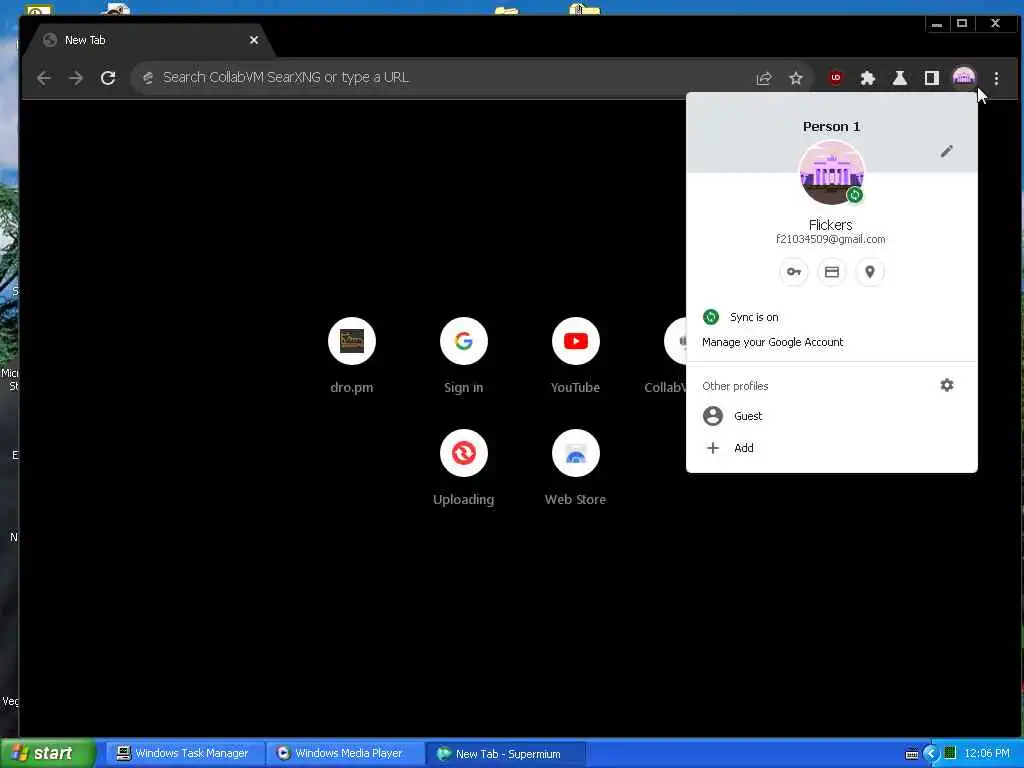Open the three-dot browser menu
The image size is (1024, 768).
point(996,78)
